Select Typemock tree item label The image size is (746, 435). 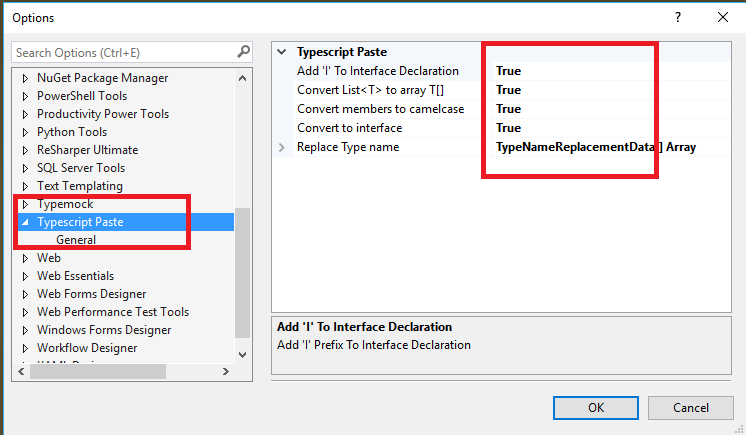tap(65, 204)
